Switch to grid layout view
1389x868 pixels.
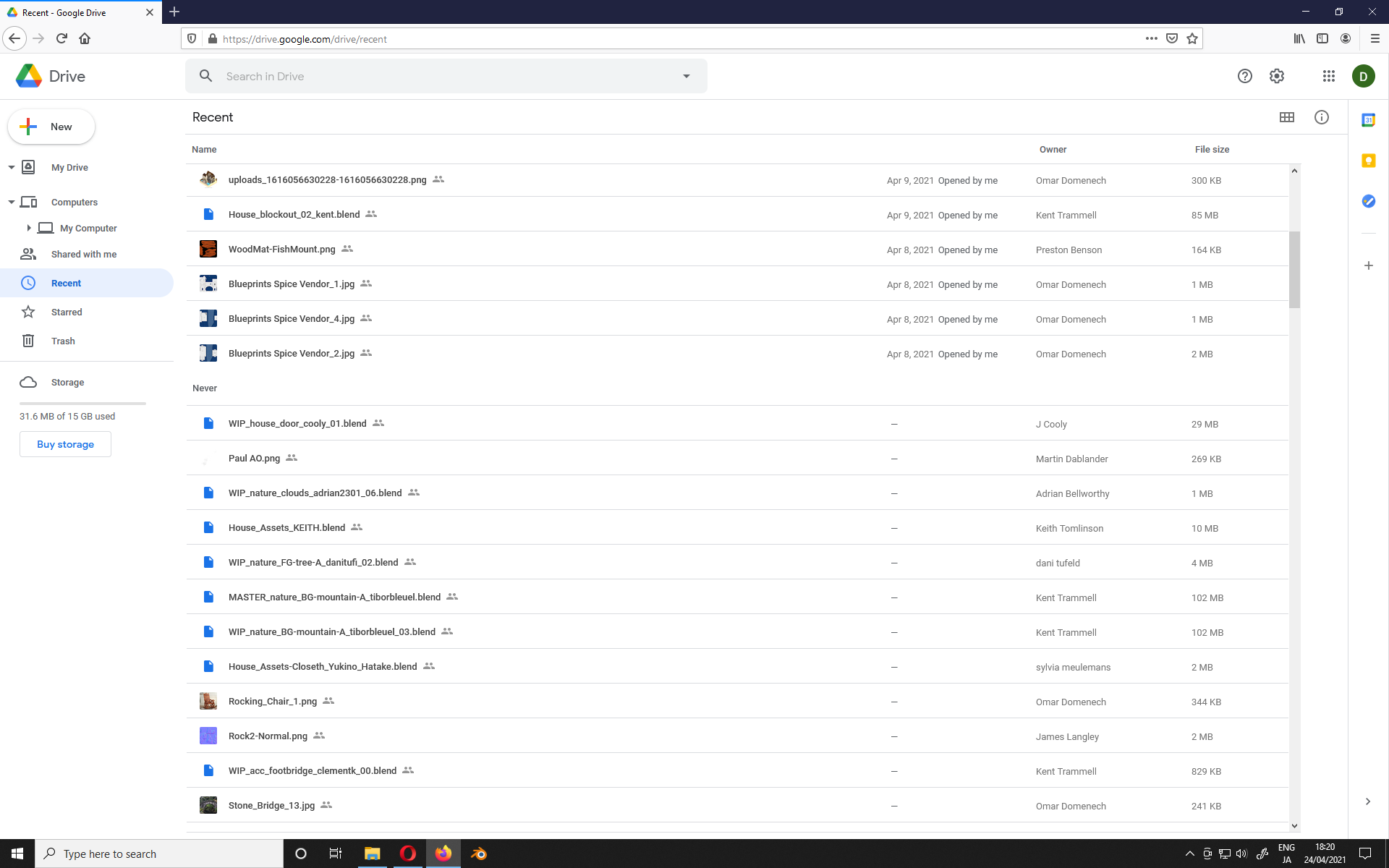1286,117
